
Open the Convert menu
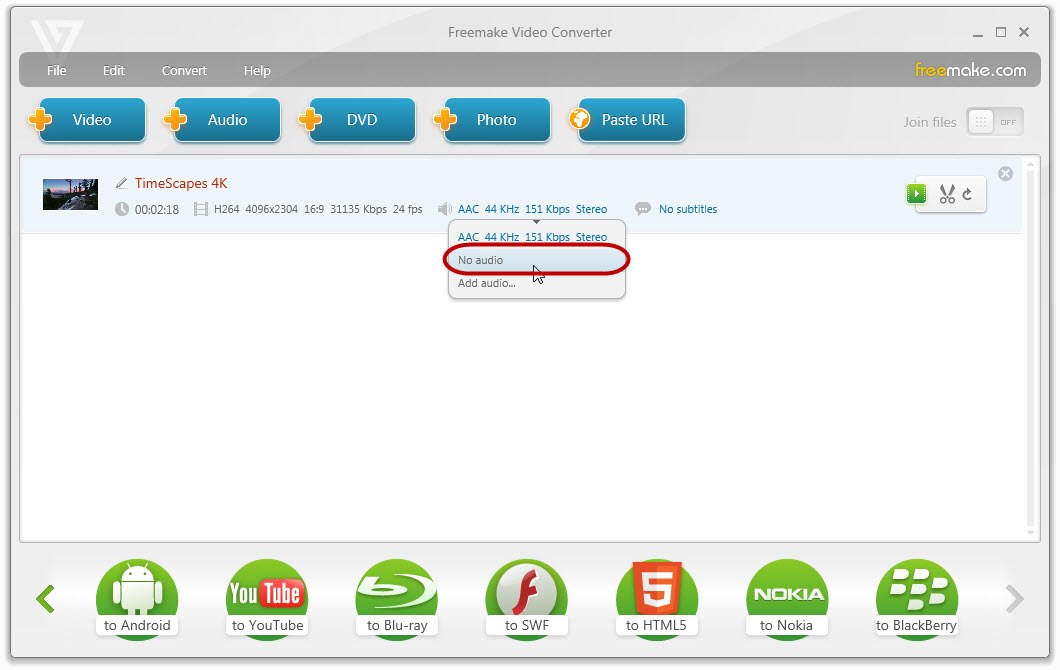pyautogui.click(x=184, y=71)
